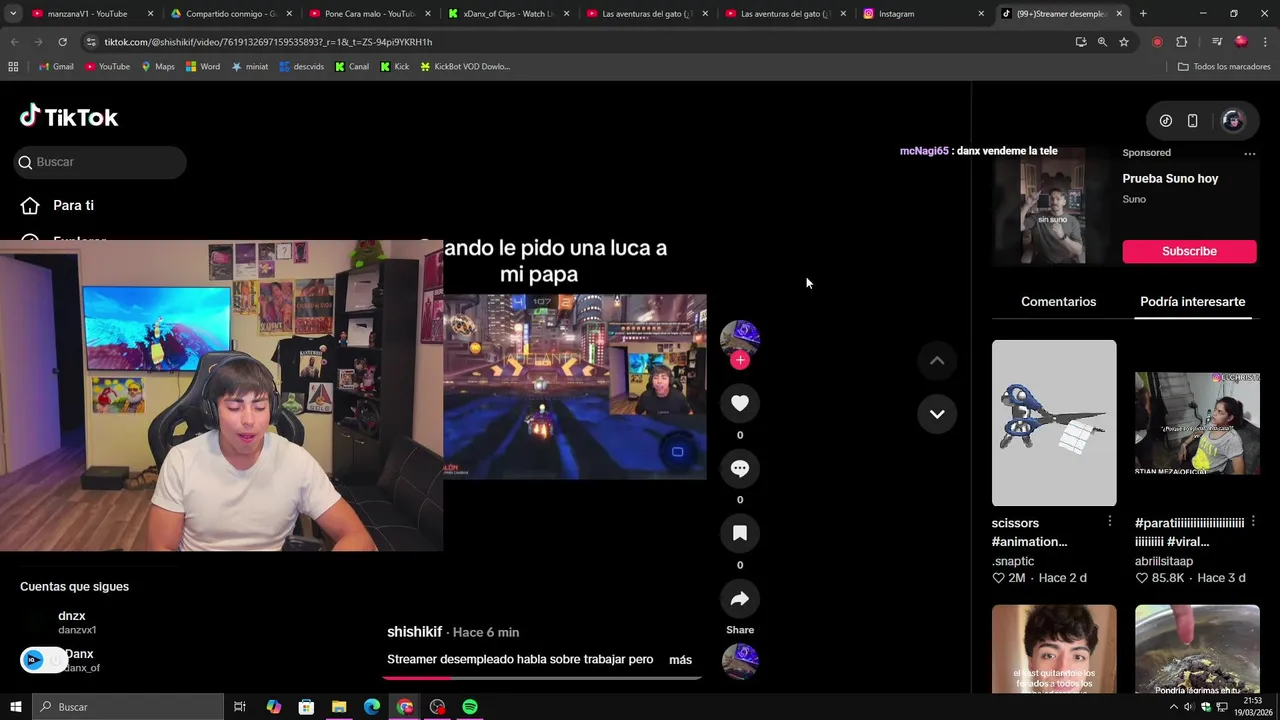Switch to the Comentarios tab
The image size is (1280, 720).
click(1058, 301)
